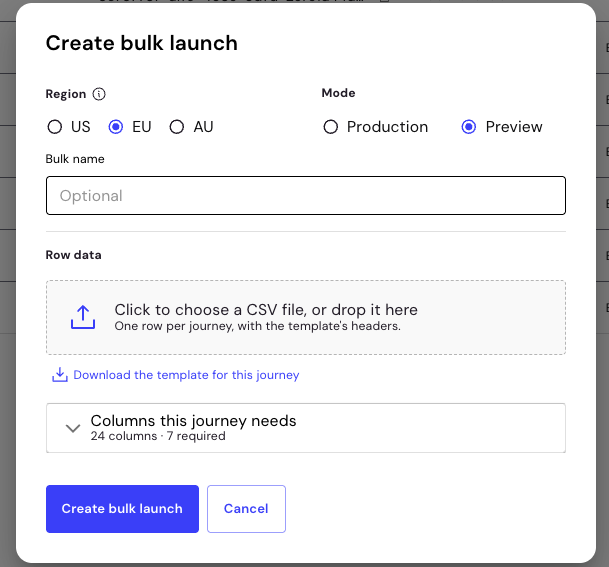Choose Preview mode

pyautogui.click(x=469, y=127)
